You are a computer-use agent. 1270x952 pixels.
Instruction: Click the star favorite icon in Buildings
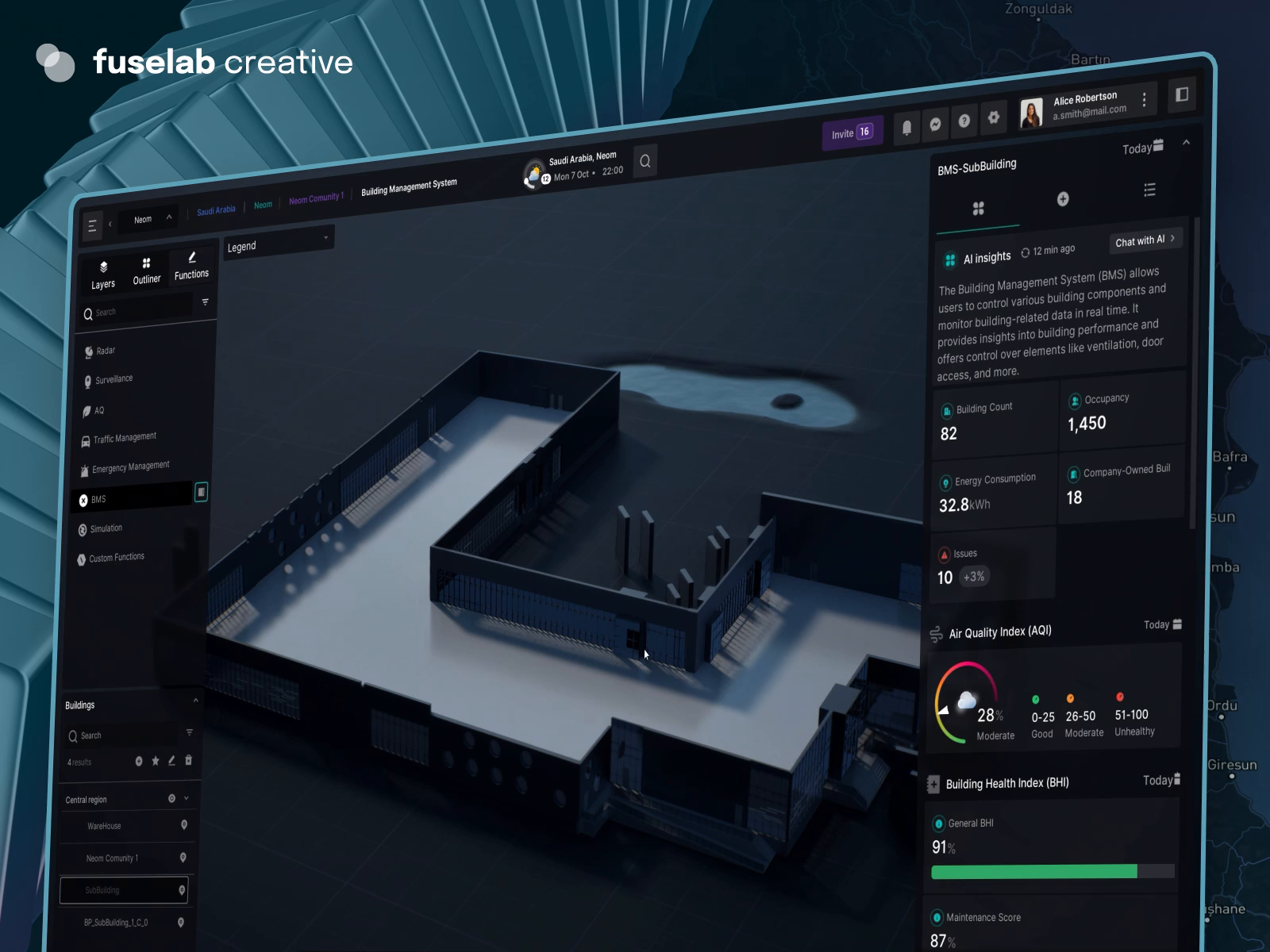pyautogui.click(x=156, y=761)
